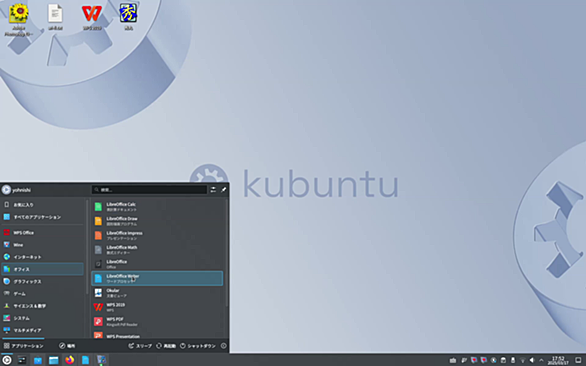Select the Wine category
Viewport: 586px width, 366px height.
43,245
